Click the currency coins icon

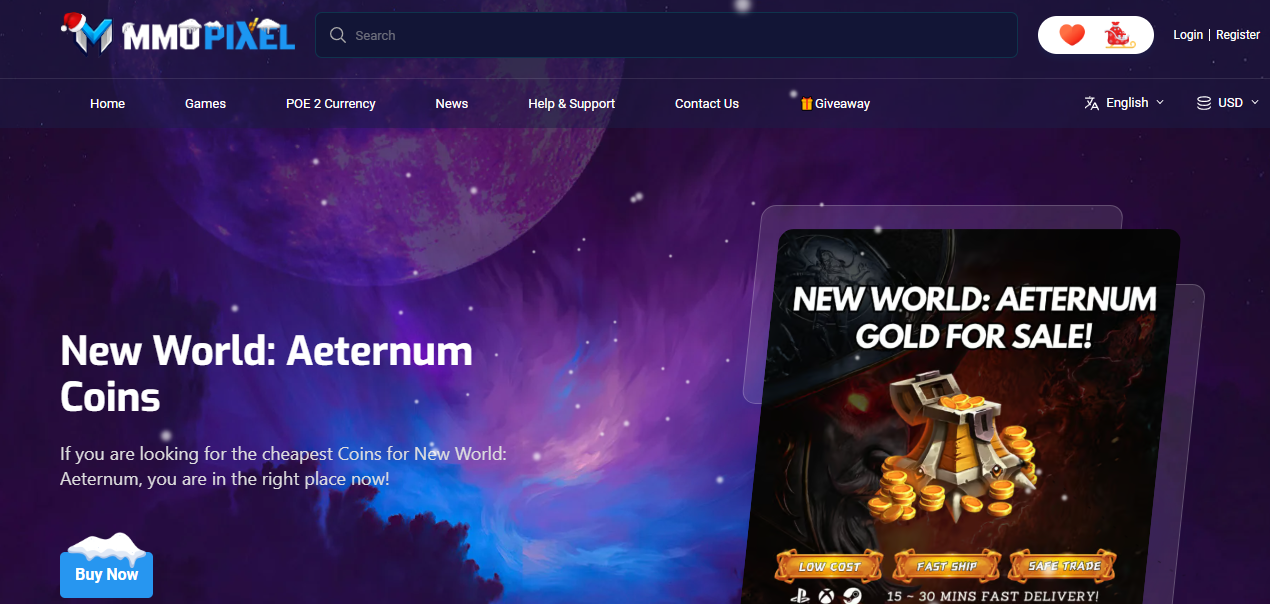click(x=1204, y=103)
